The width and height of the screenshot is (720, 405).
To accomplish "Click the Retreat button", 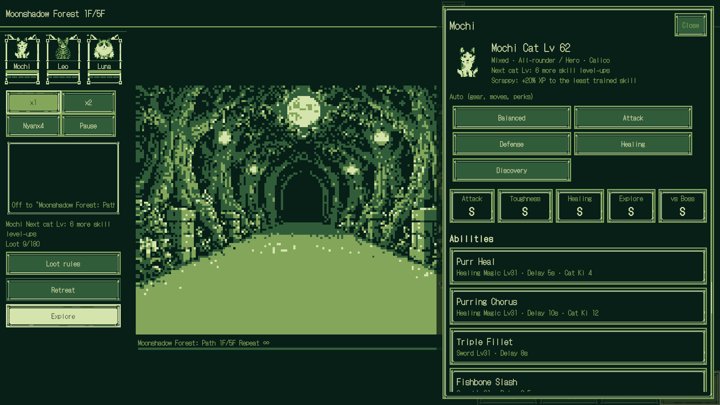I will pyautogui.click(x=63, y=290).
